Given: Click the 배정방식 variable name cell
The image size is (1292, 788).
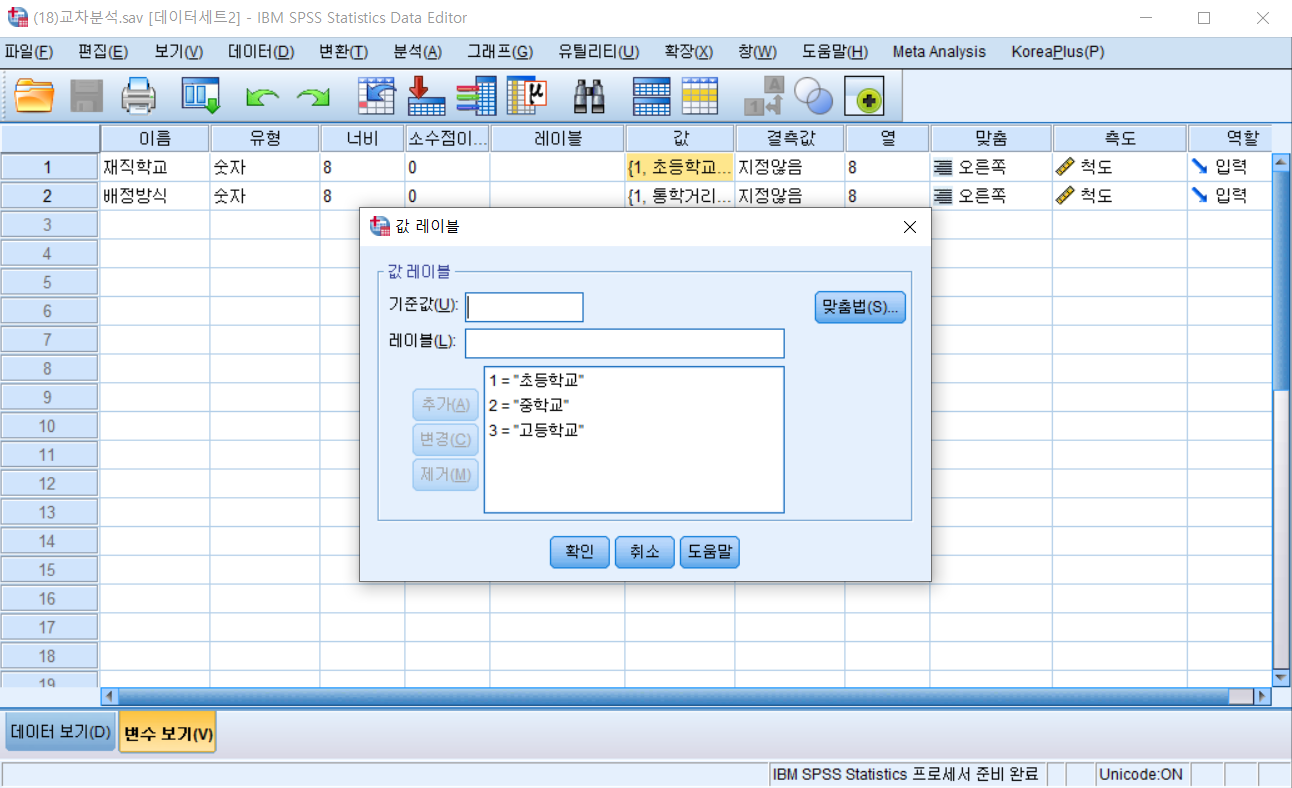Looking at the screenshot, I should click(x=155, y=196).
